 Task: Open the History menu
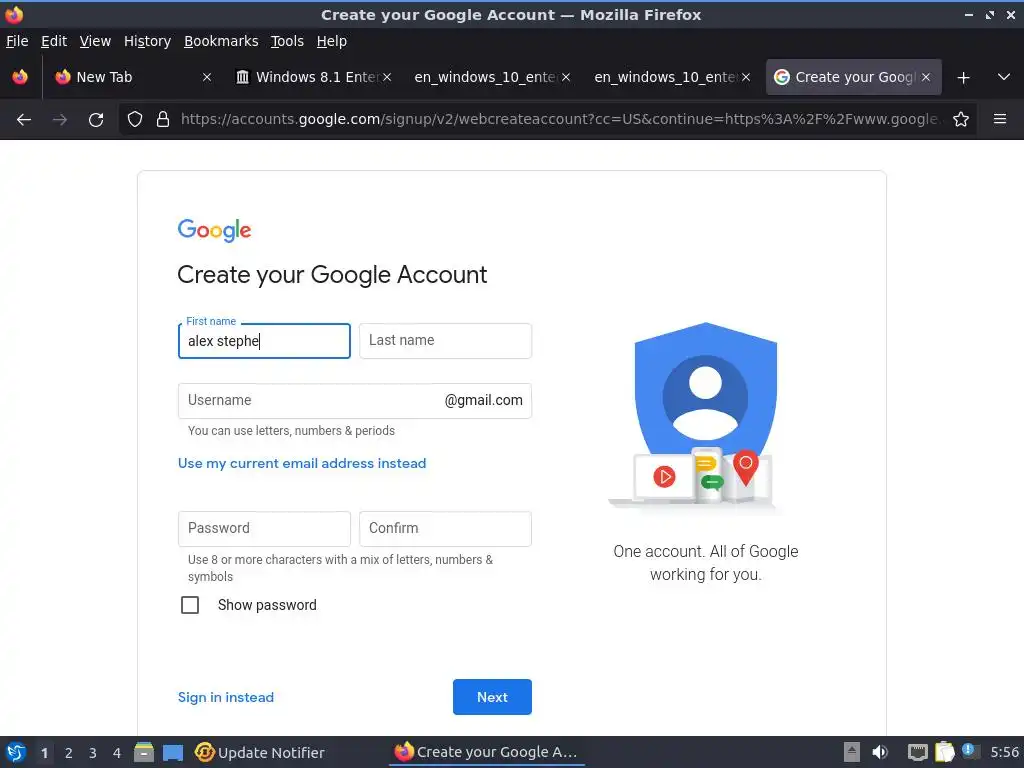(147, 41)
